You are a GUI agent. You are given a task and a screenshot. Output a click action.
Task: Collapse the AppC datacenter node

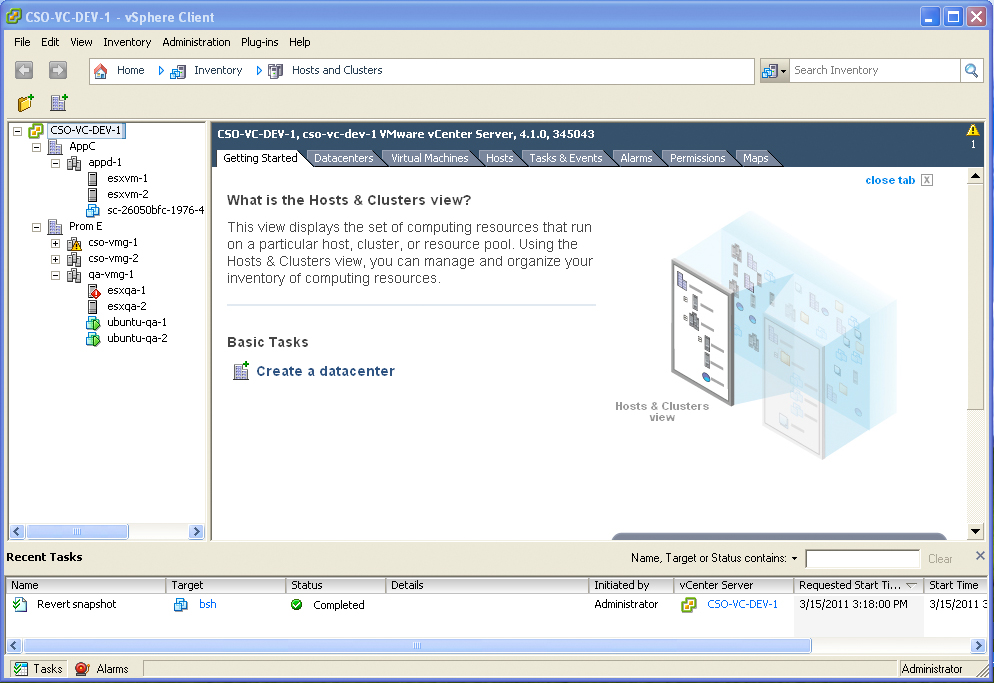[37, 147]
